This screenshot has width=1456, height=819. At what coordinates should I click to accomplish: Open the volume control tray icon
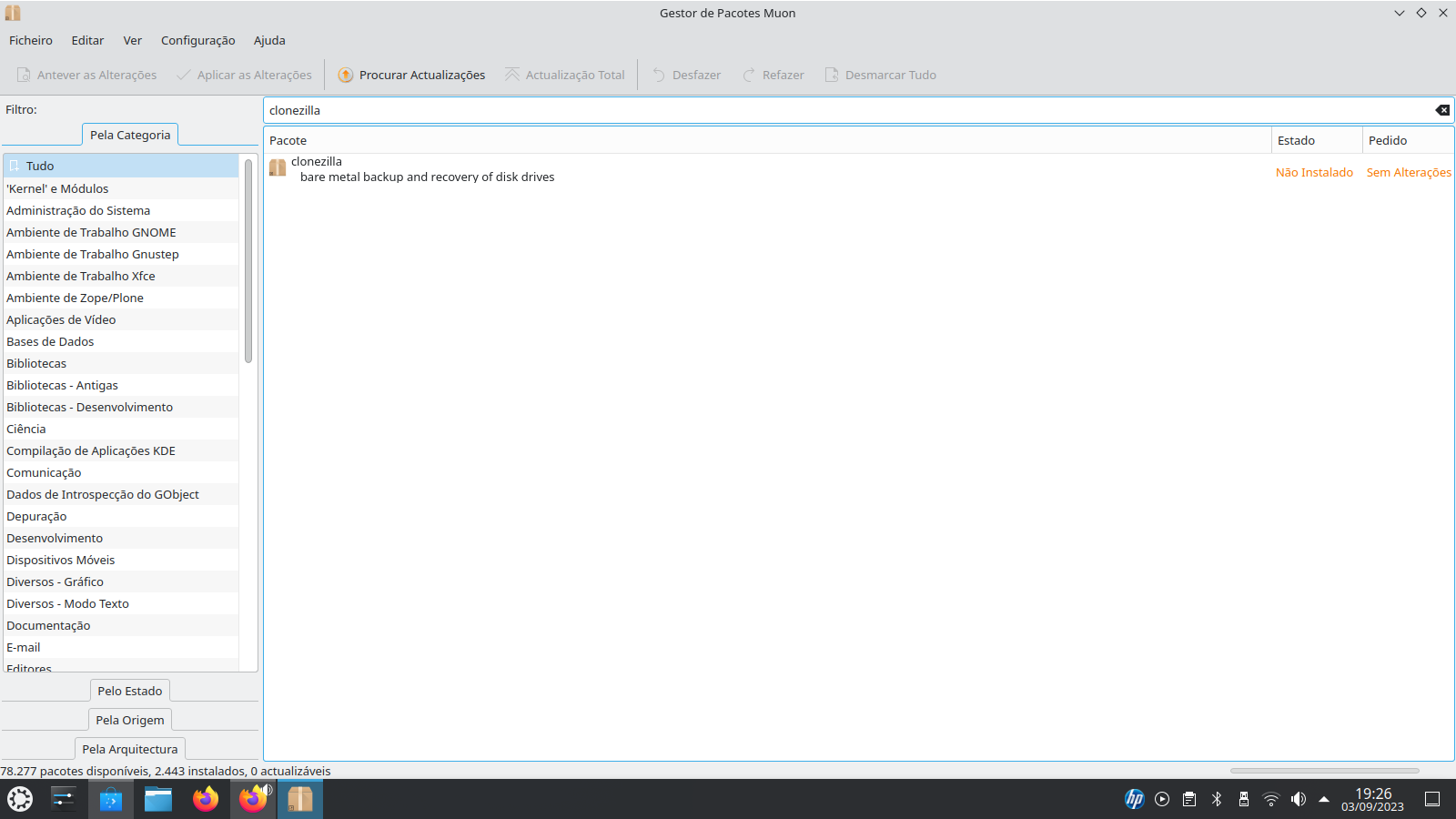click(1299, 799)
